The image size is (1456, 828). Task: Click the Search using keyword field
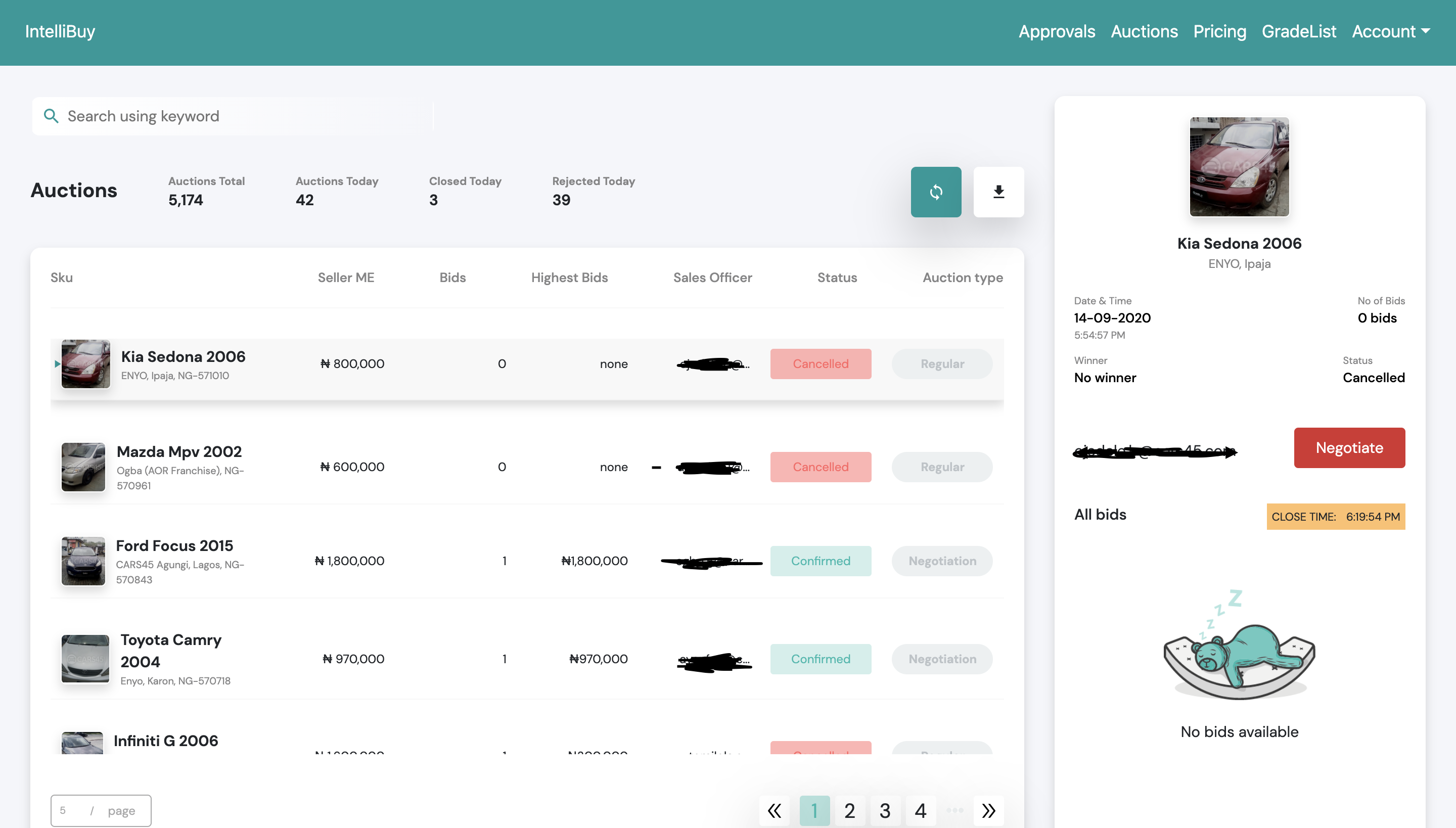point(245,116)
